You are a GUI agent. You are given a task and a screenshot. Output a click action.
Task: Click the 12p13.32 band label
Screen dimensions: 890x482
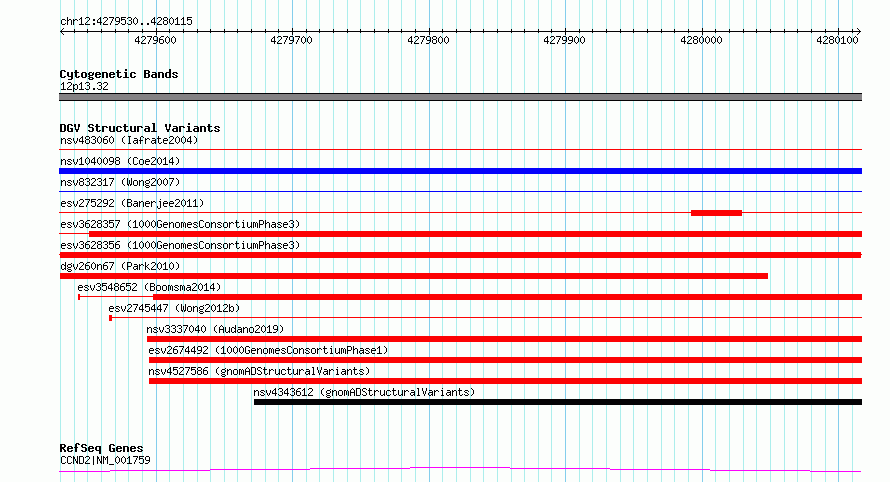click(84, 86)
